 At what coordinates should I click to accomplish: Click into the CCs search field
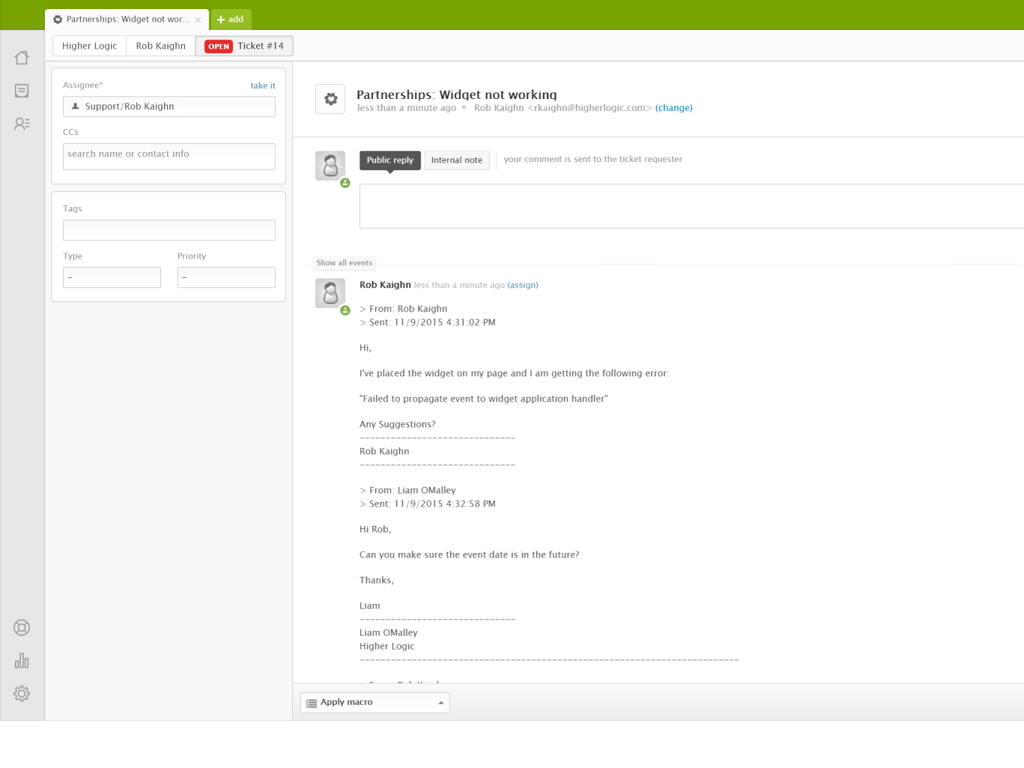coord(169,155)
